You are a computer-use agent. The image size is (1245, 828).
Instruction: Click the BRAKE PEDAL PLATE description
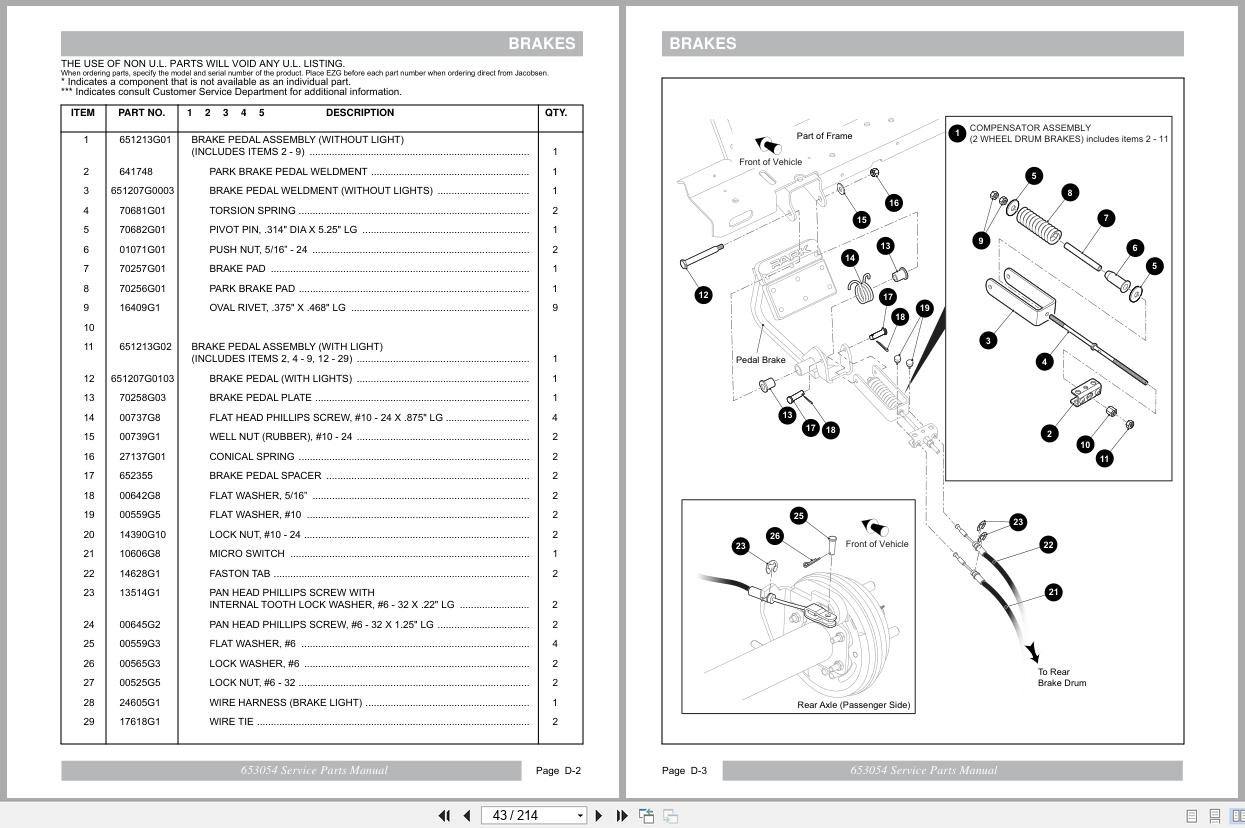260,398
